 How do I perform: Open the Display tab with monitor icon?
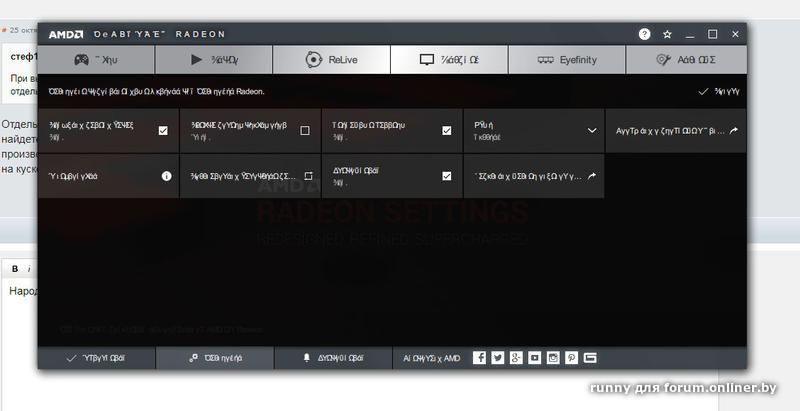pos(449,60)
